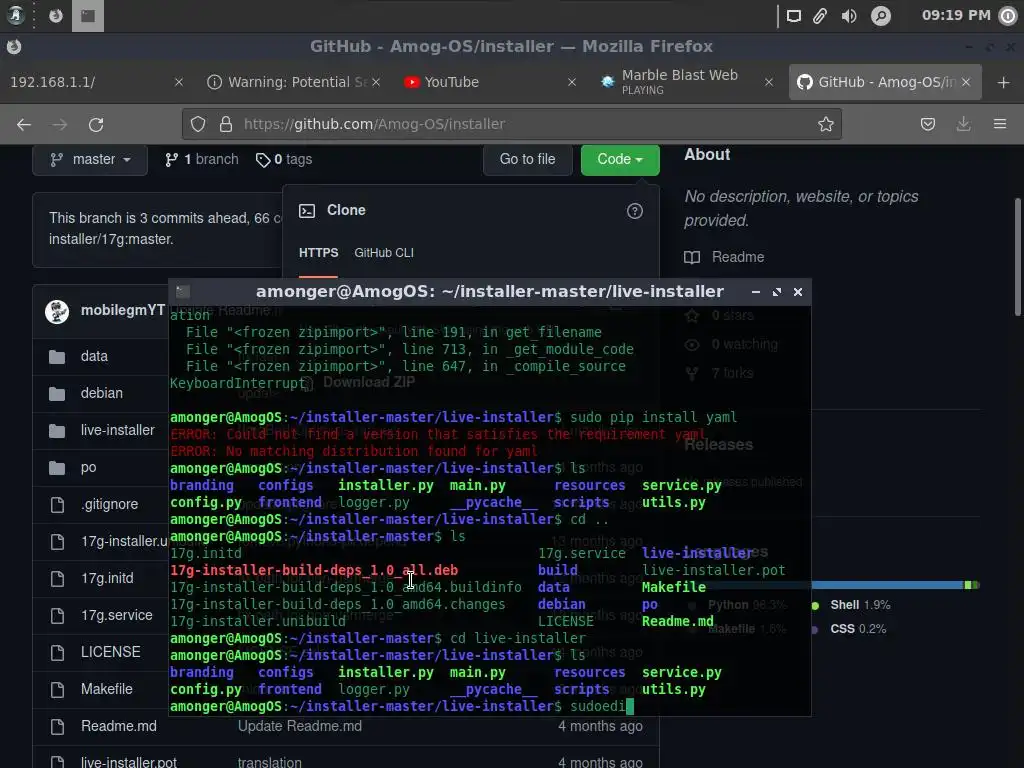Click the Firefox back arrow
This screenshot has width=1024, height=768.
pos(24,124)
